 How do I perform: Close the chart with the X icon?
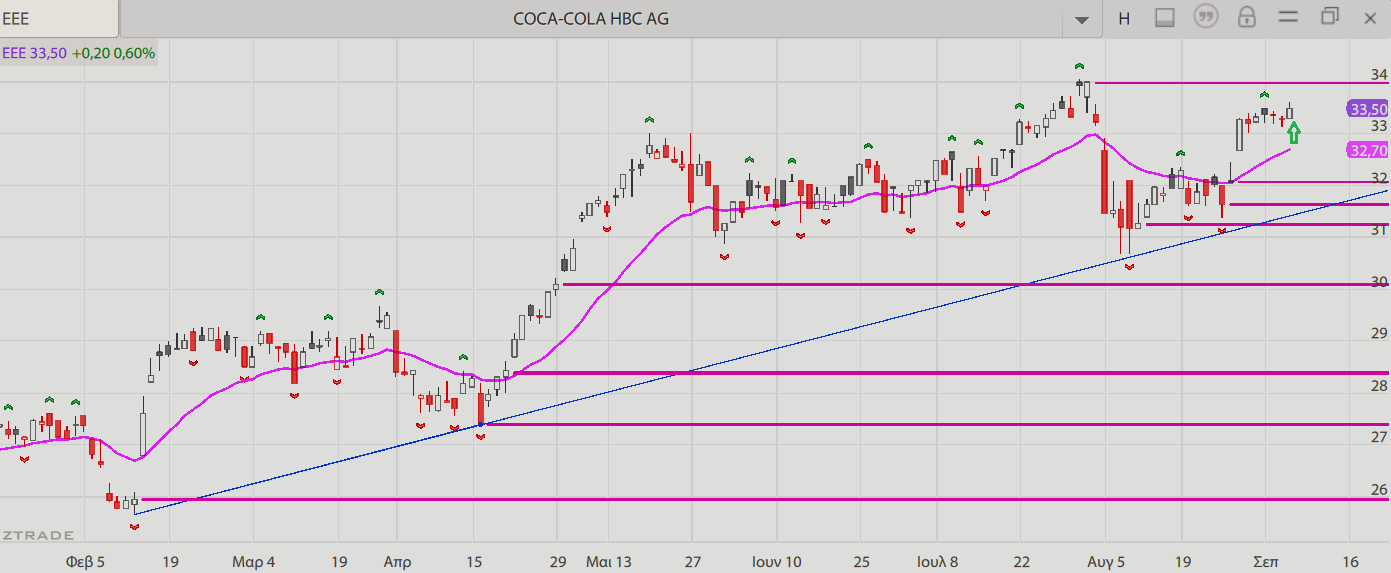click(1370, 17)
